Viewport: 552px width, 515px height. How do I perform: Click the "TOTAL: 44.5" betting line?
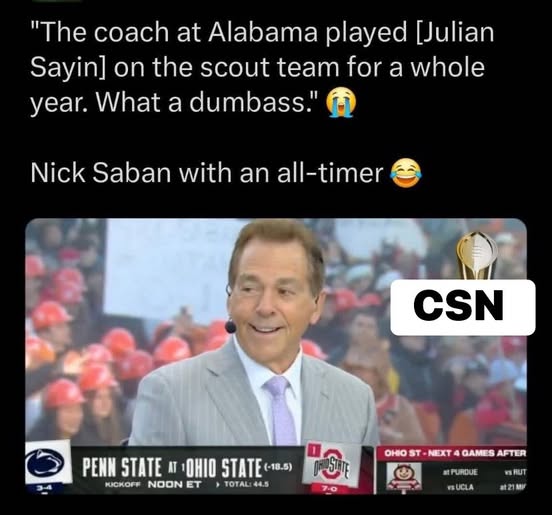tap(246, 484)
